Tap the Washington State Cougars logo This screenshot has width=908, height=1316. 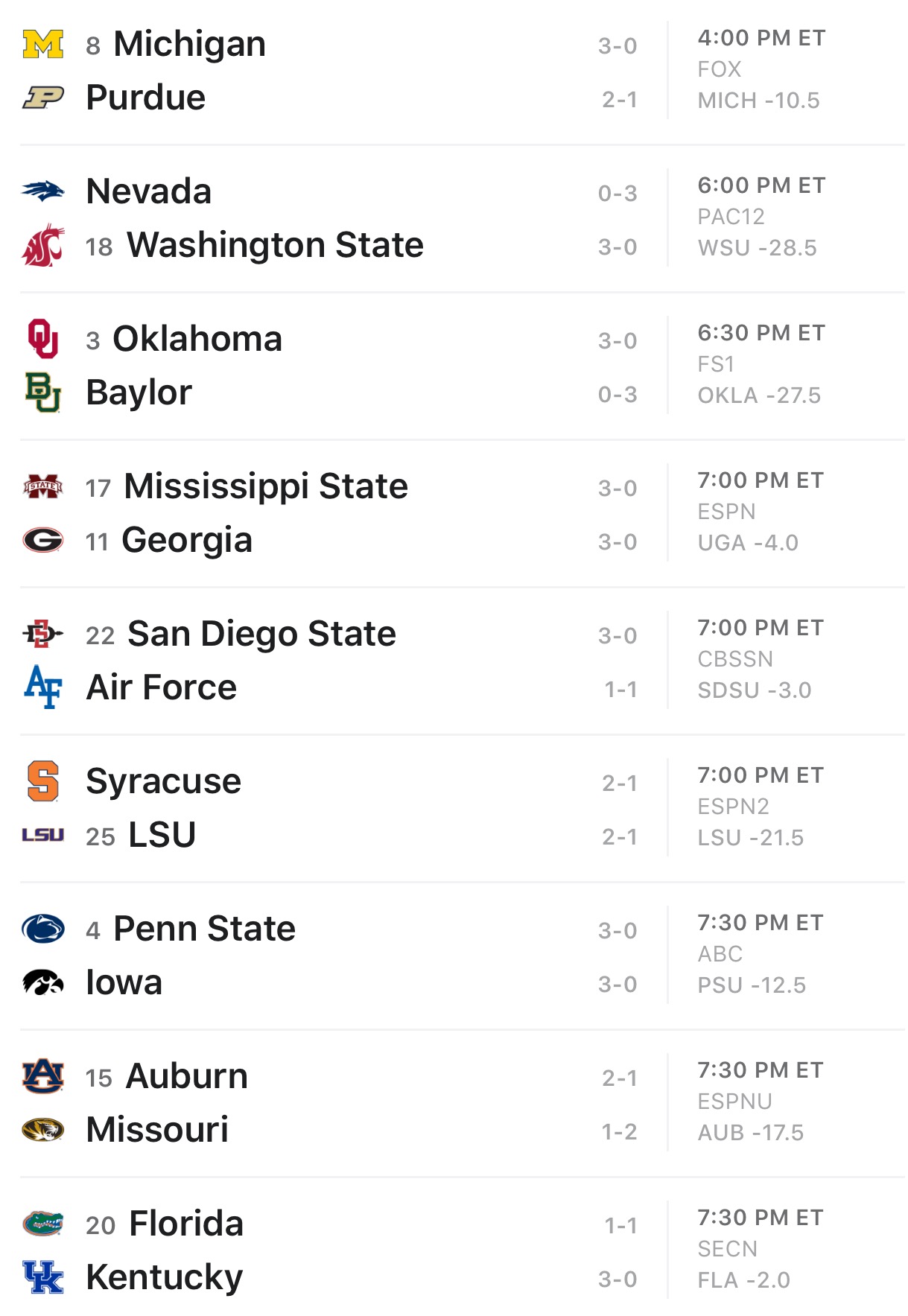coord(43,245)
